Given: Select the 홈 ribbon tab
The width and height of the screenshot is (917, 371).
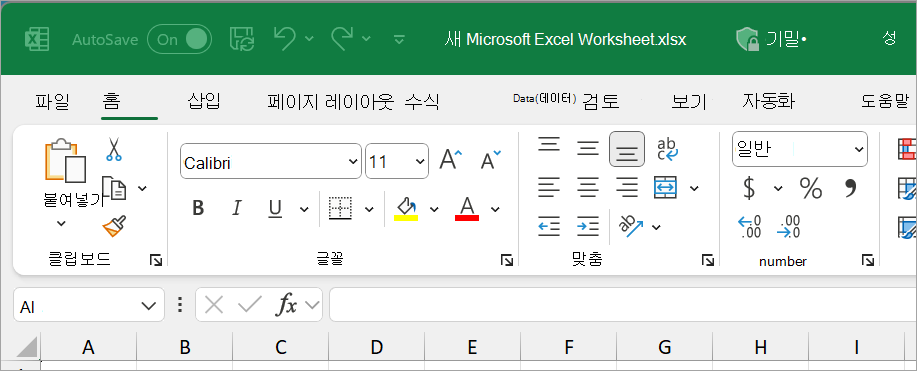Looking at the screenshot, I should tap(111, 101).
